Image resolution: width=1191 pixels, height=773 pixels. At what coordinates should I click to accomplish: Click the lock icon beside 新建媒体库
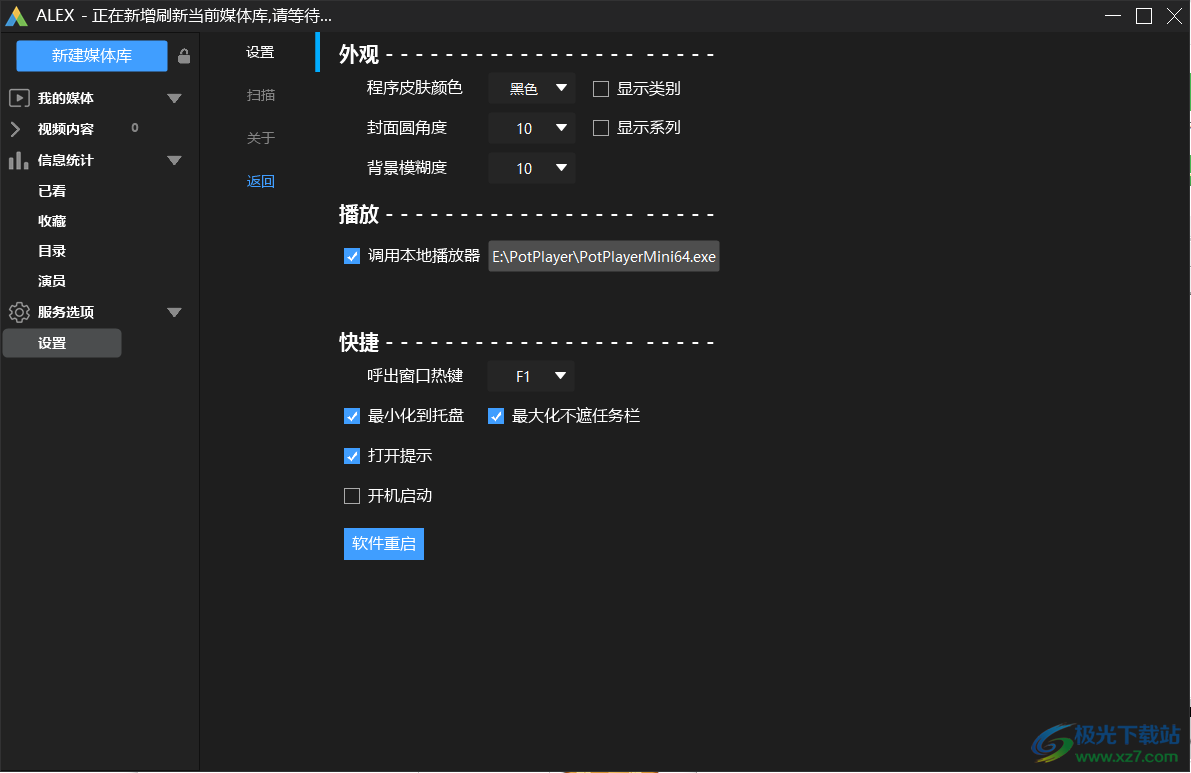point(184,57)
